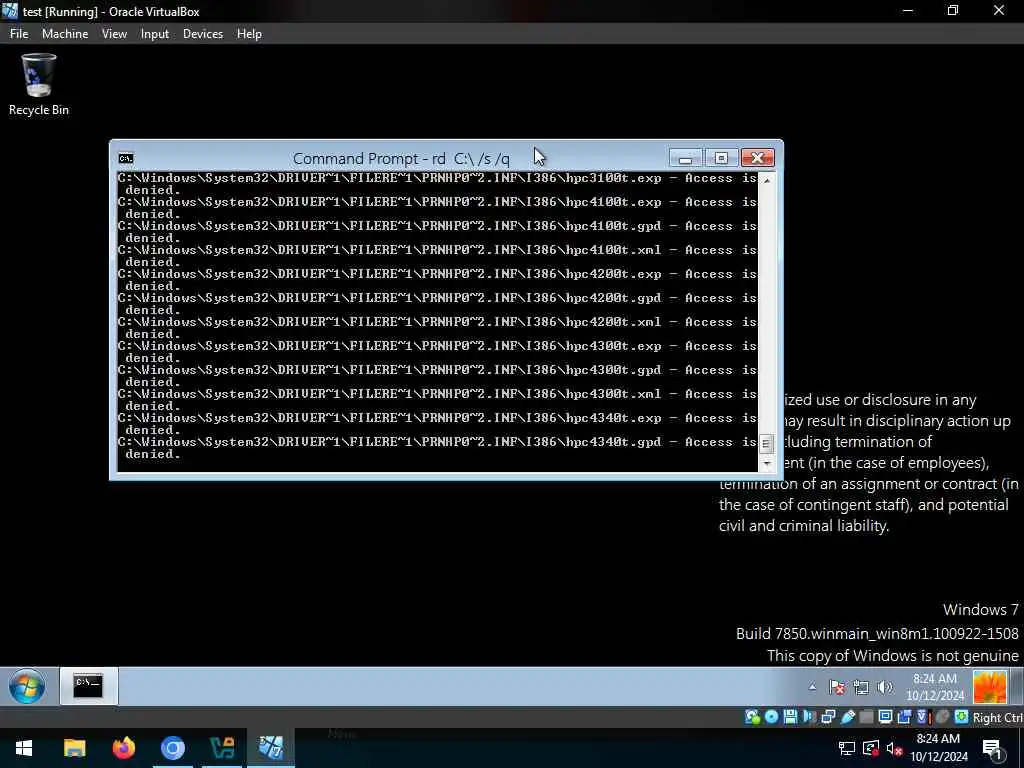Click guest tray volume speaker icon
This screenshot has width=1024, height=768.
885,687
